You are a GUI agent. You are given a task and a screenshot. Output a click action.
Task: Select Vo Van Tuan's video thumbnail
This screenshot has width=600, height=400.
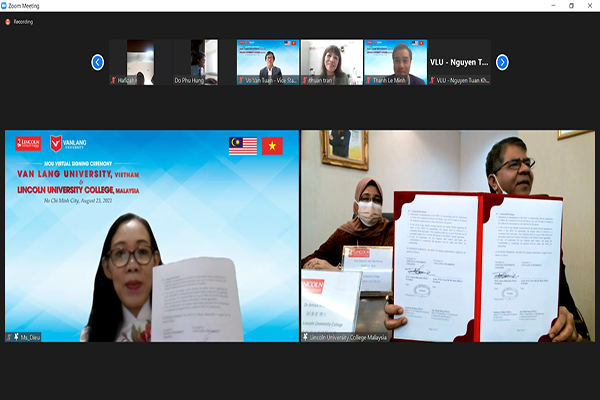click(268, 62)
